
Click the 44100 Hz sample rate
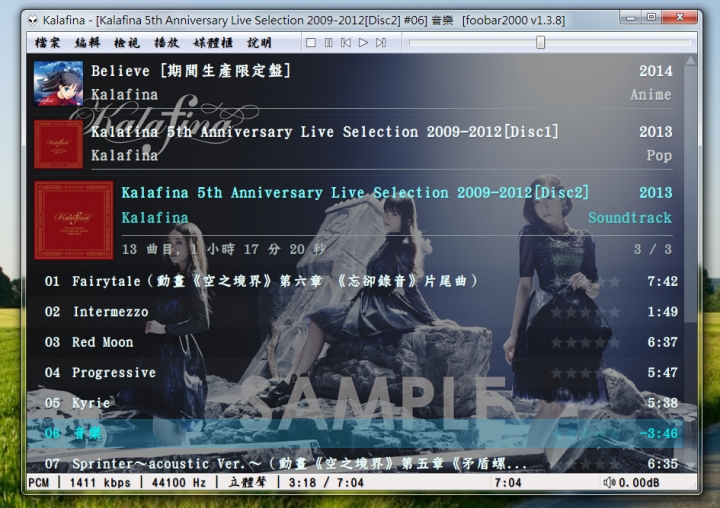[179, 483]
